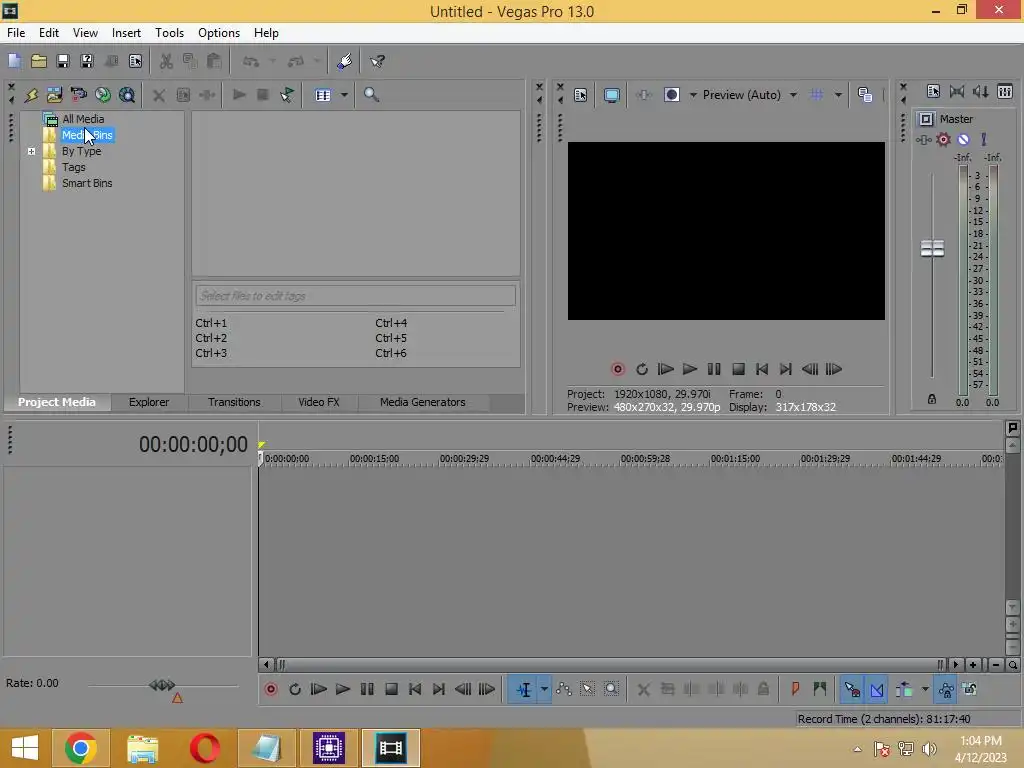Image resolution: width=1024 pixels, height=768 pixels.
Task: Click the tags input field
Action: (x=355, y=296)
